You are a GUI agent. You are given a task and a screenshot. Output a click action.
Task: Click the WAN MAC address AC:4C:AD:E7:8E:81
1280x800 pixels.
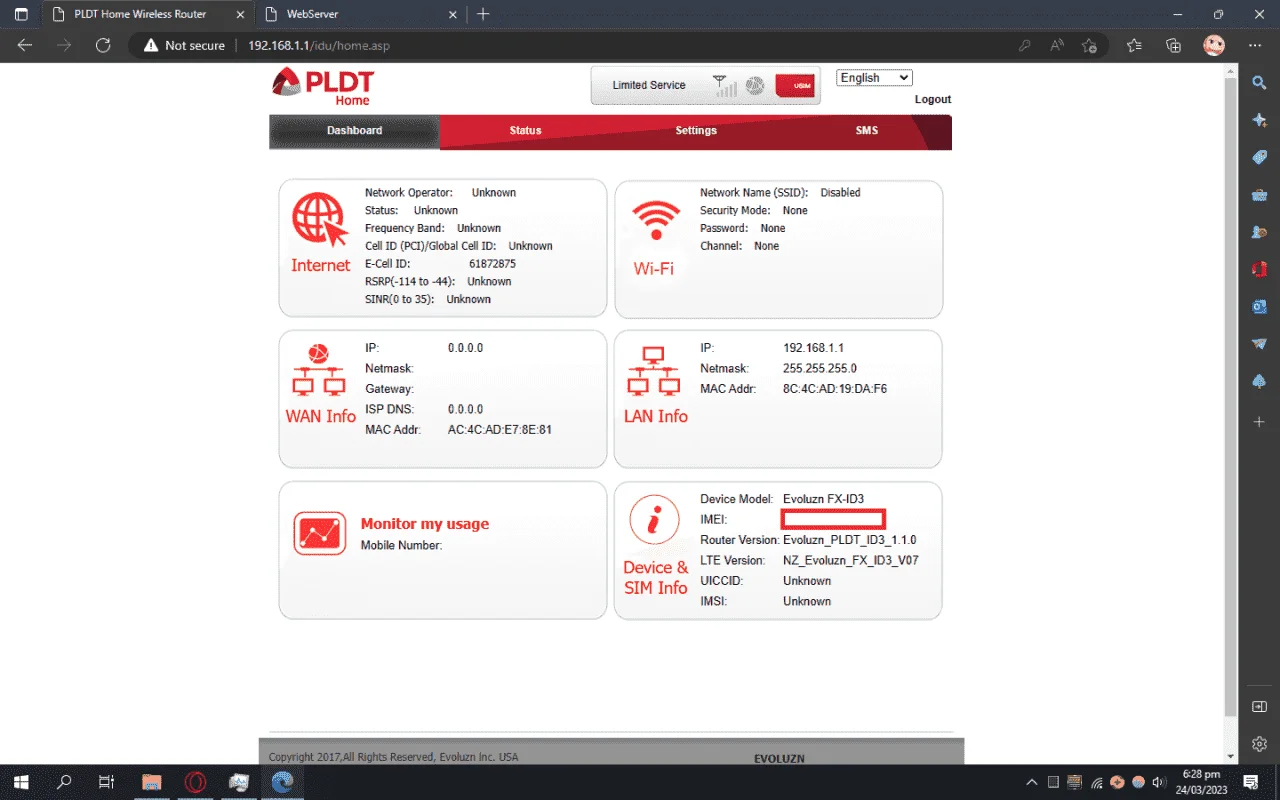(500, 430)
